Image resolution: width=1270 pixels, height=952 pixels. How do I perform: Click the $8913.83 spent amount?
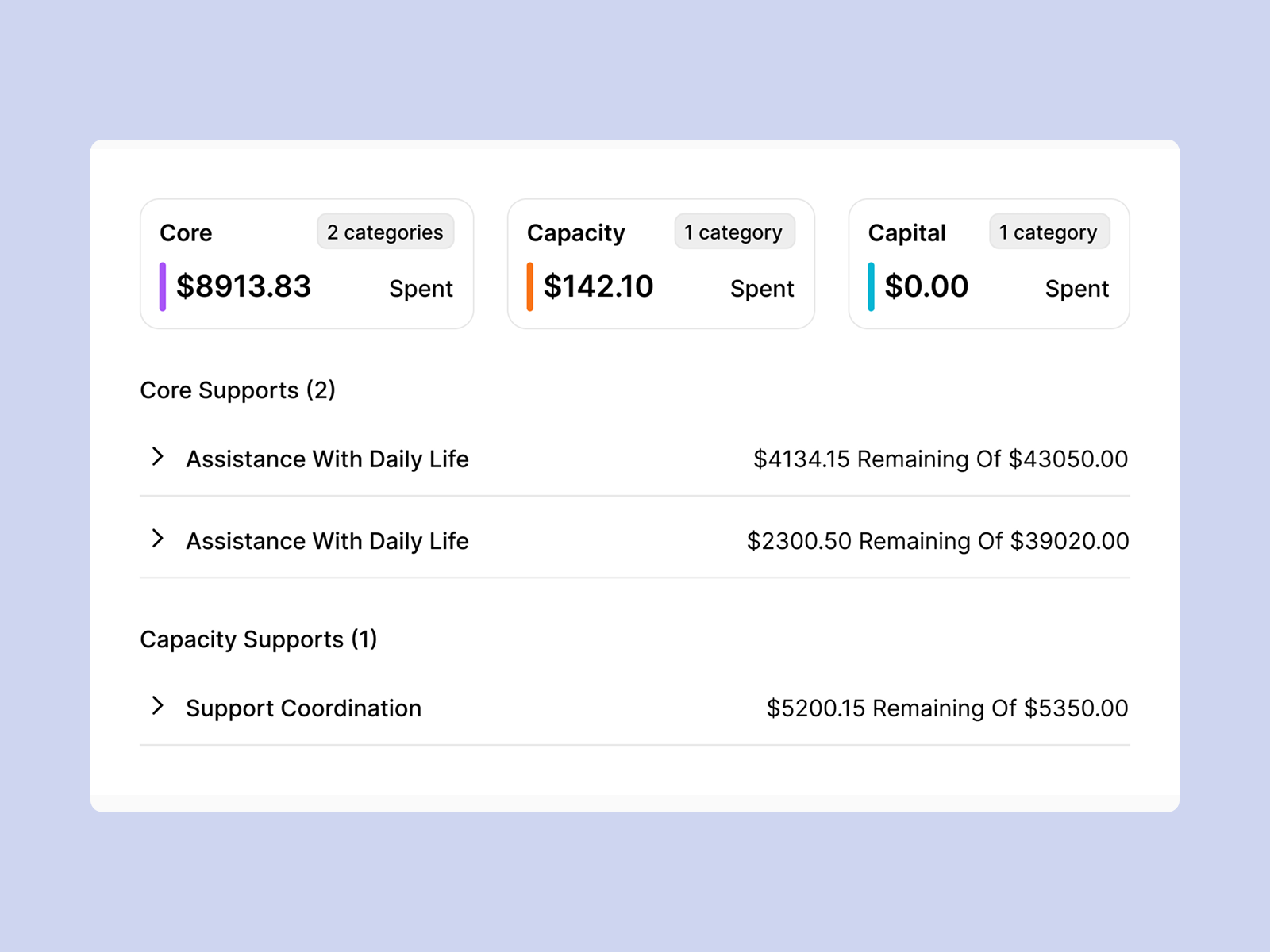coord(244,286)
